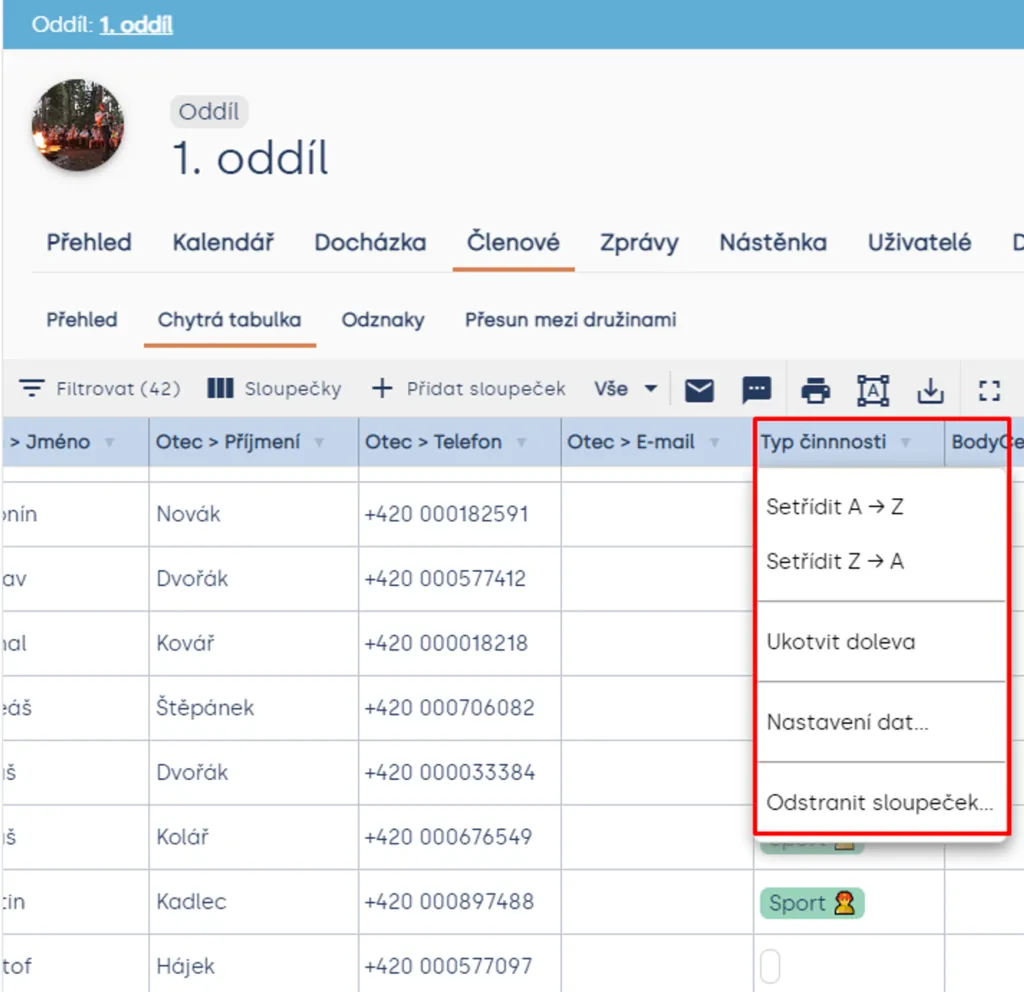Select the Členové tab
The image size is (1024, 992).
(x=513, y=242)
